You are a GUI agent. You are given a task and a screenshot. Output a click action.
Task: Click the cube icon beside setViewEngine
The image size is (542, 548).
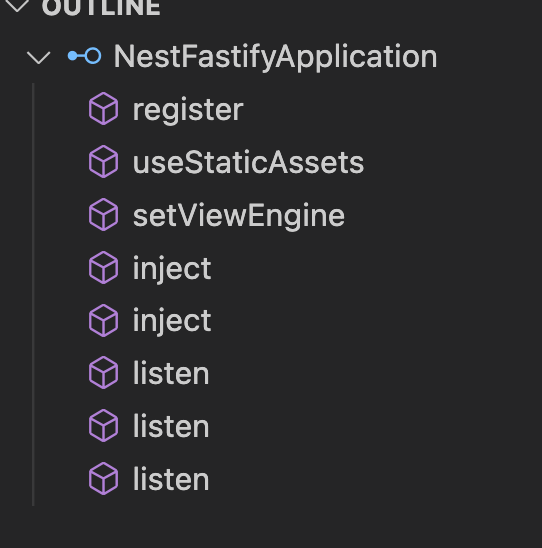[x=103, y=215]
